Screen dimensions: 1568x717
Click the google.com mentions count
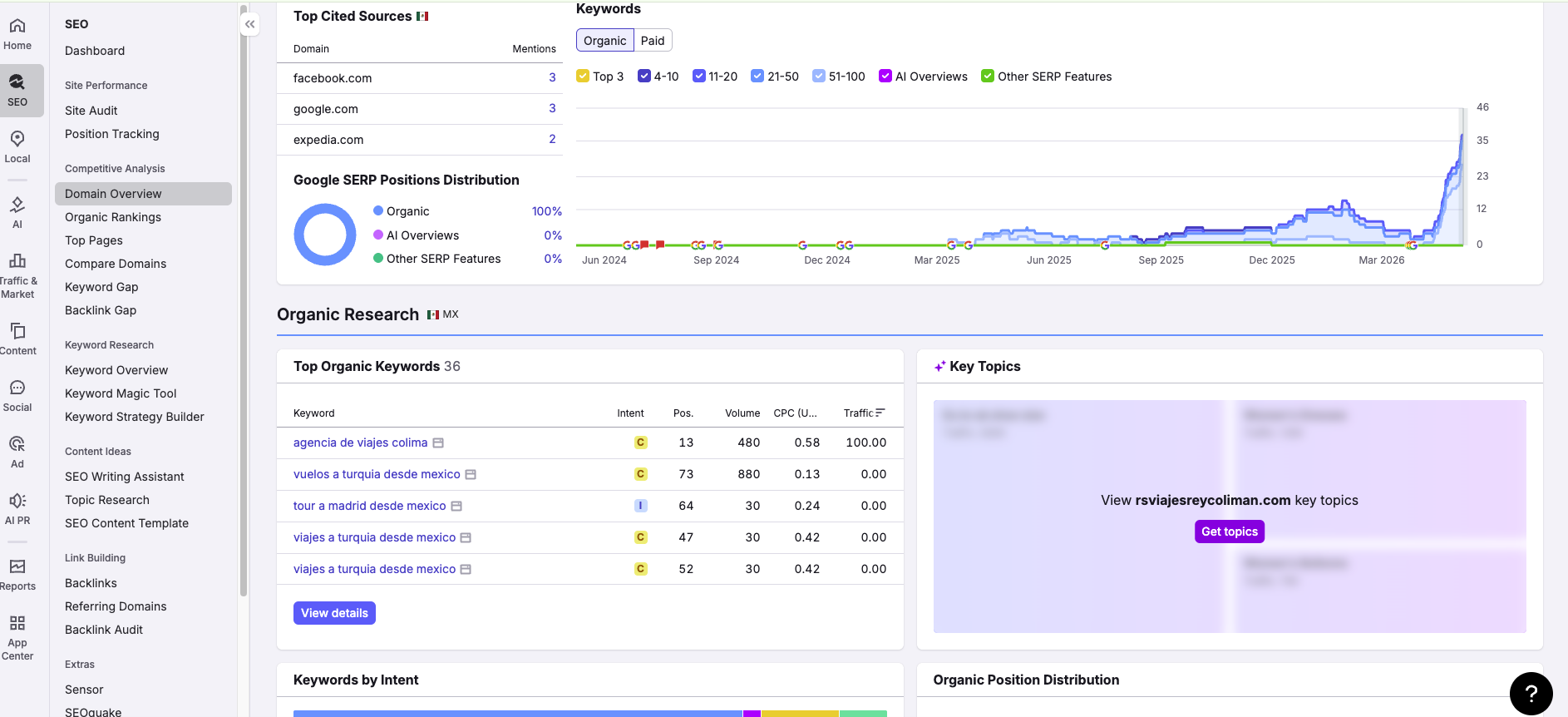pos(552,108)
